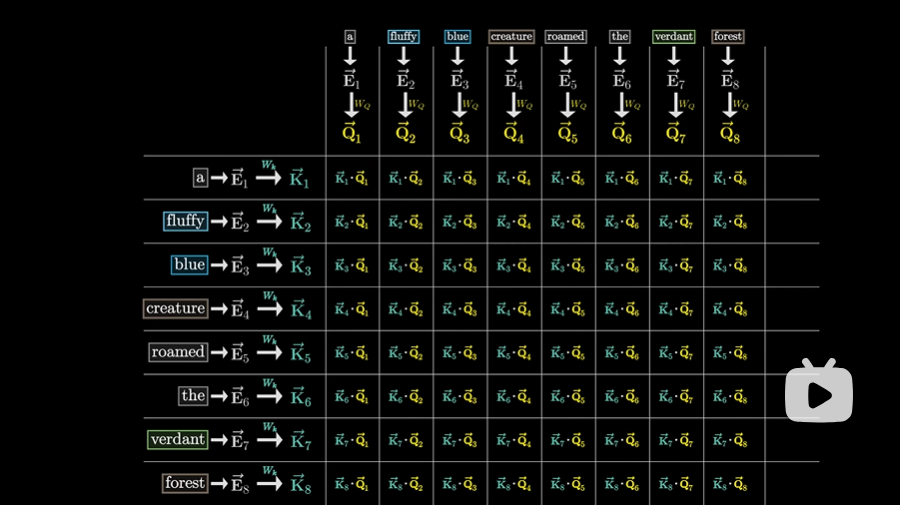The height and width of the screenshot is (505, 900).
Task: Click the teal K1 key vector on left
Action: click(x=300, y=179)
